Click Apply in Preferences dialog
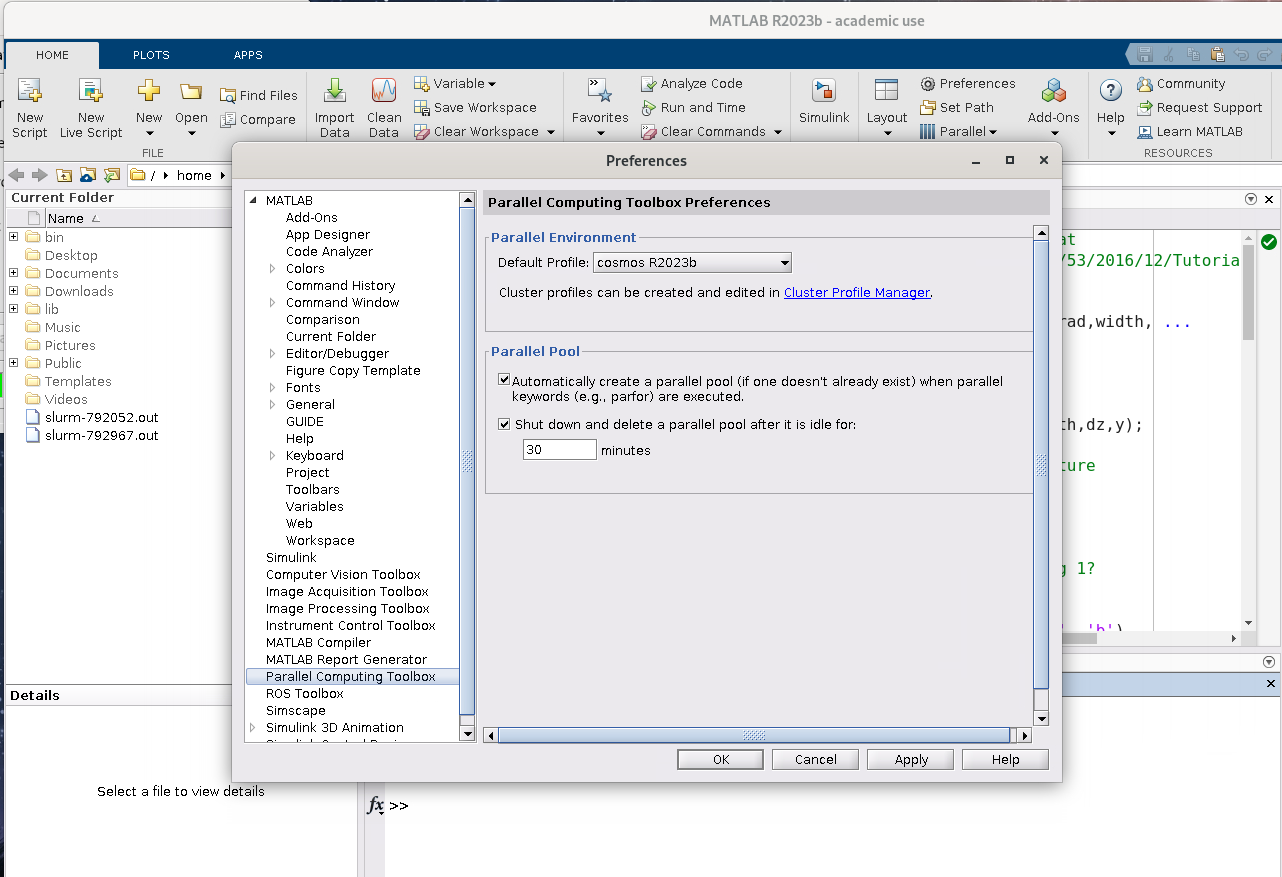Viewport: 1282px width, 877px height. [911, 760]
